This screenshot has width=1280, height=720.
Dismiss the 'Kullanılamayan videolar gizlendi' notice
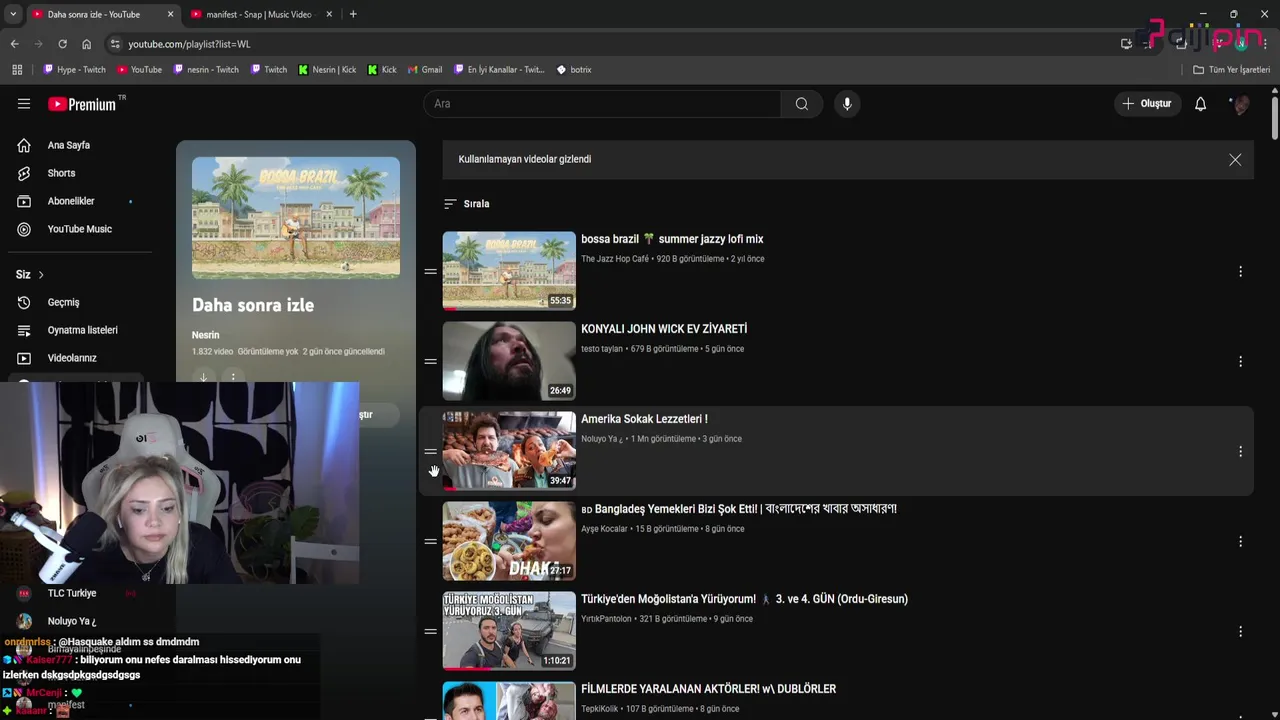point(1235,160)
